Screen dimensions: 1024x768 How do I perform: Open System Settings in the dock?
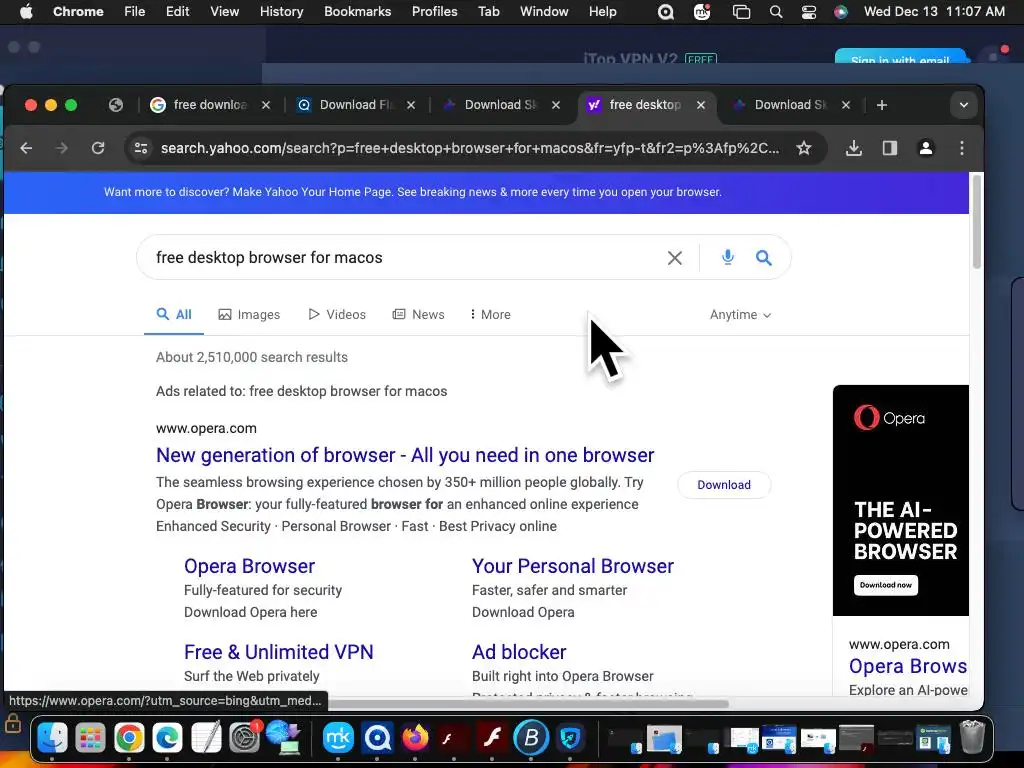tap(245, 738)
